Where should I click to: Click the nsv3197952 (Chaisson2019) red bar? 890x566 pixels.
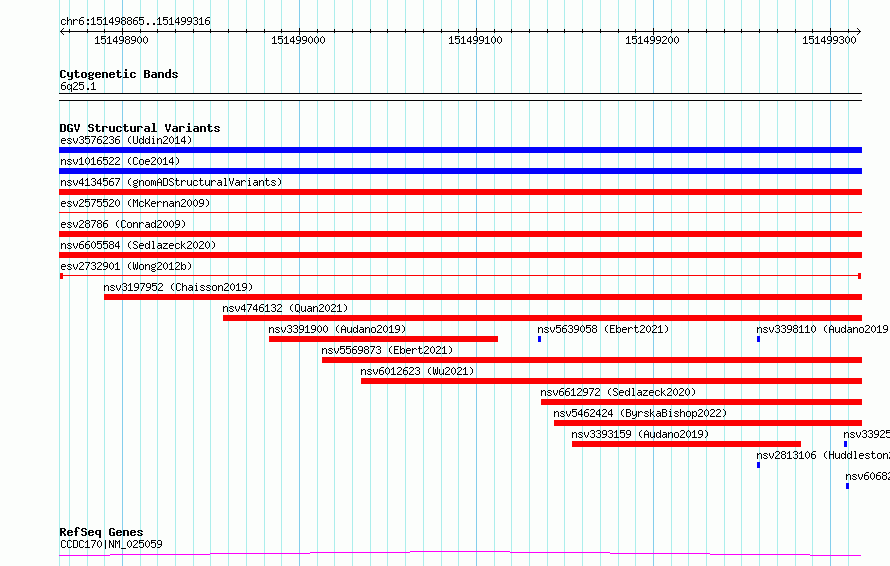click(x=483, y=297)
